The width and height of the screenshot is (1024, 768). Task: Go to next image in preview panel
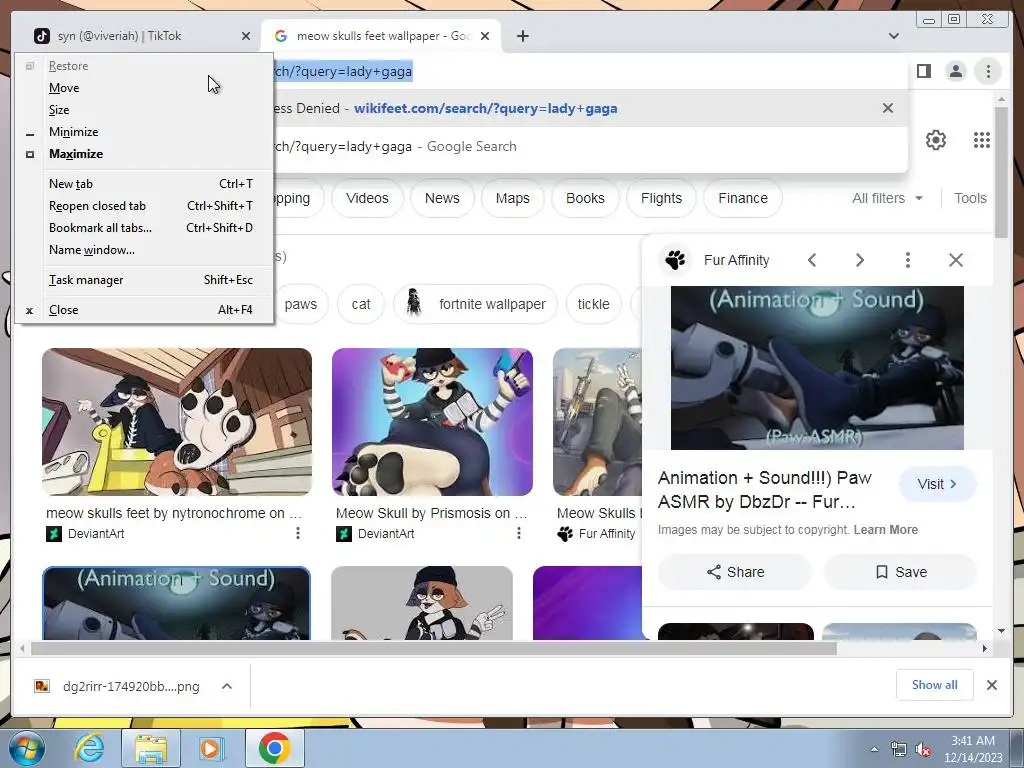[860, 260]
